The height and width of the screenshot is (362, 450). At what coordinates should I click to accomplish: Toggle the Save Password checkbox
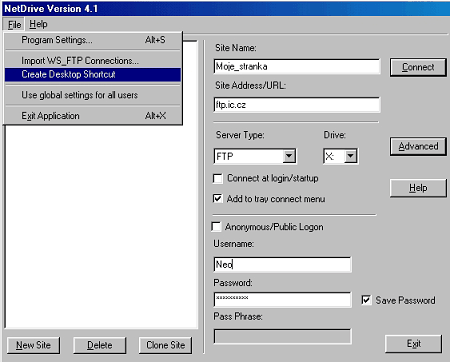(x=366, y=300)
